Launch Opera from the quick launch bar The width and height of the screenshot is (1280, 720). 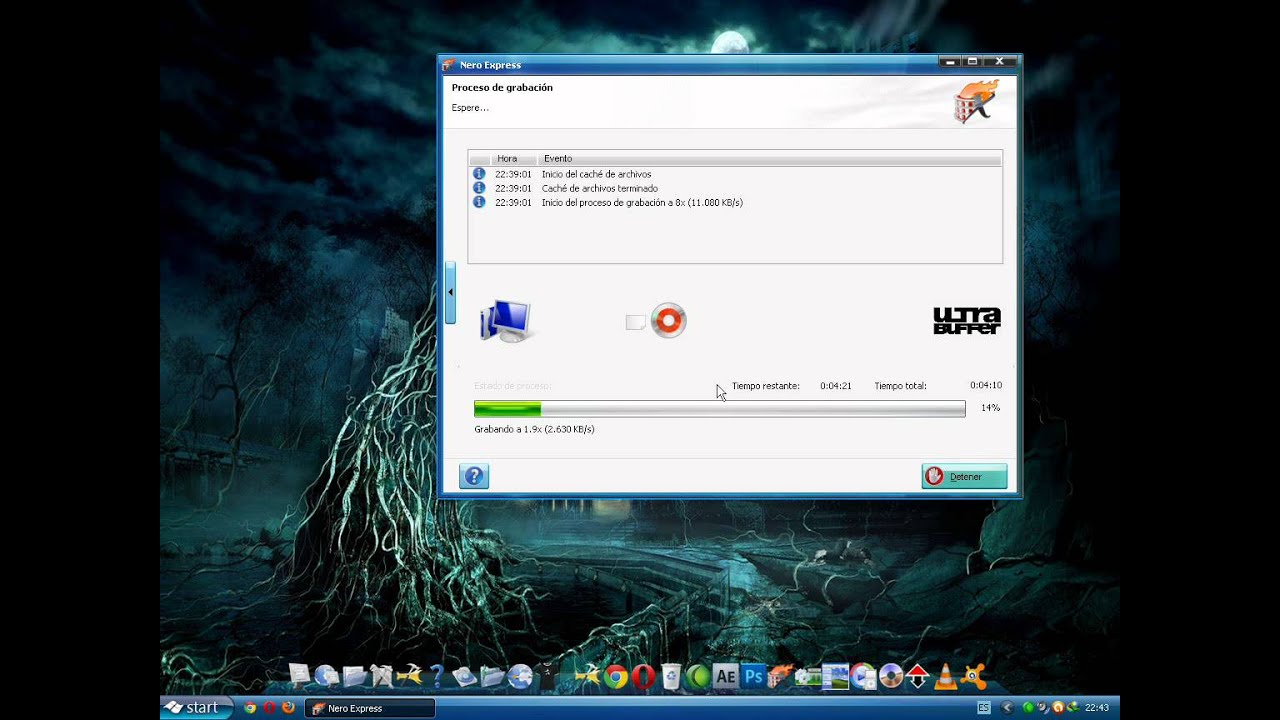click(x=269, y=708)
